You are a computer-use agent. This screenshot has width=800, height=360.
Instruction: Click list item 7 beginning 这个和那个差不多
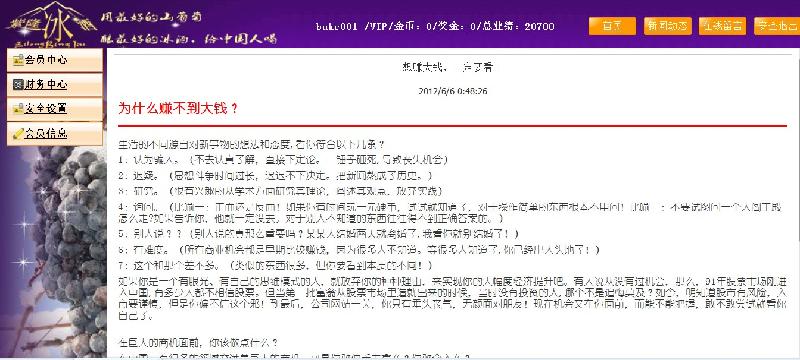[276, 266]
